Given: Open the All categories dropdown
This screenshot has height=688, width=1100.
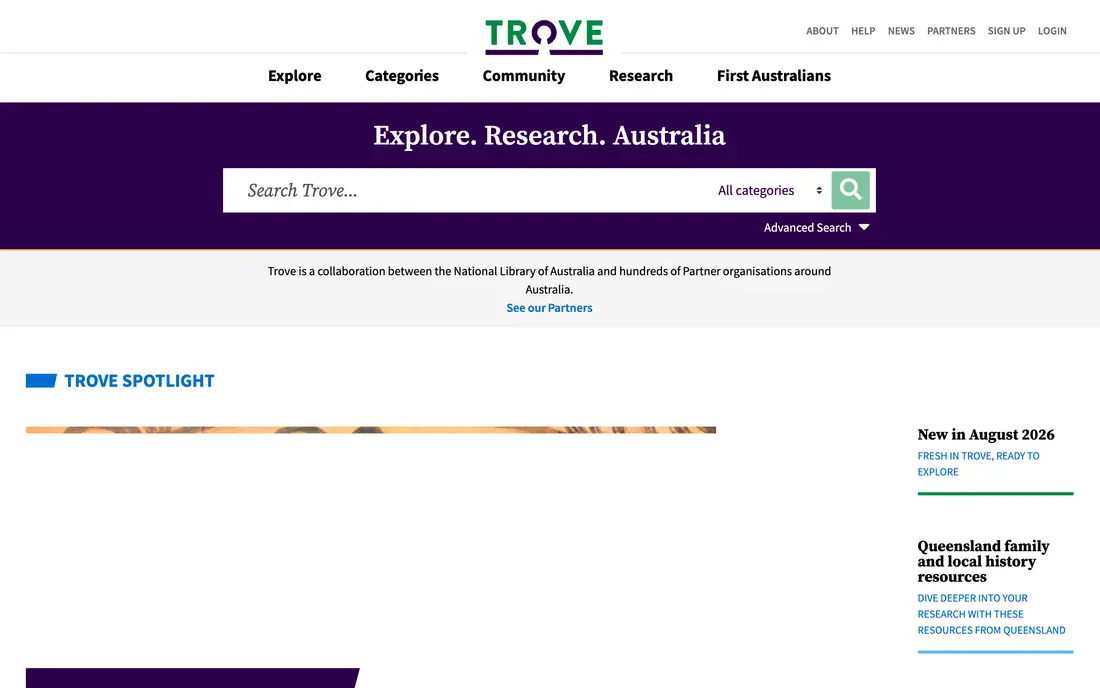Looking at the screenshot, I should [770, 190].
